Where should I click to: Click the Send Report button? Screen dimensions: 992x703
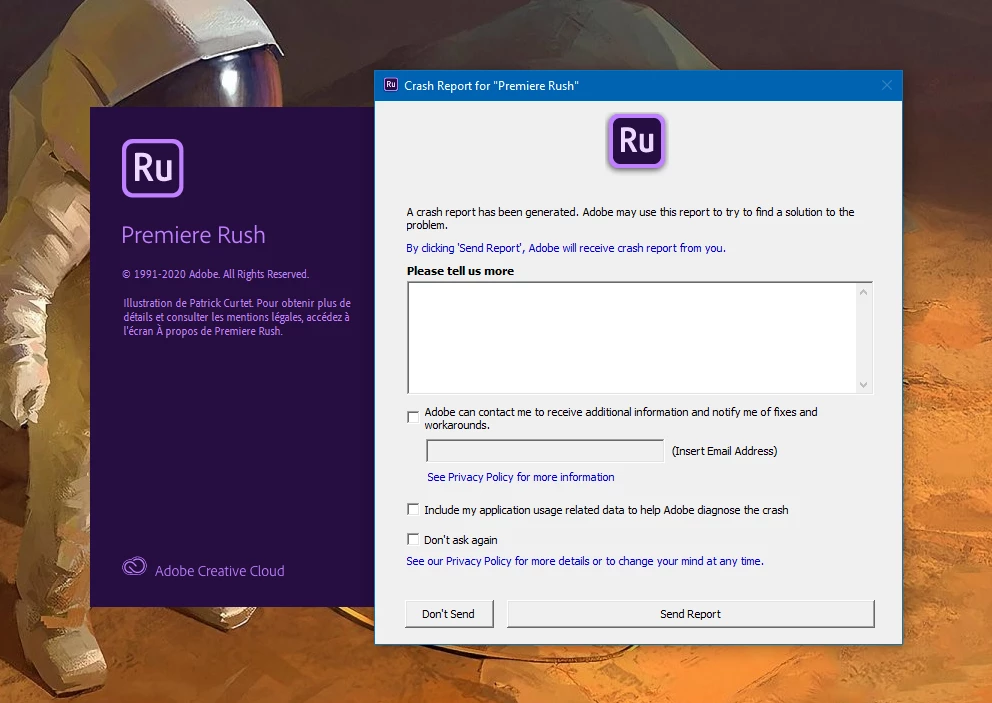(x=691, y=614)
